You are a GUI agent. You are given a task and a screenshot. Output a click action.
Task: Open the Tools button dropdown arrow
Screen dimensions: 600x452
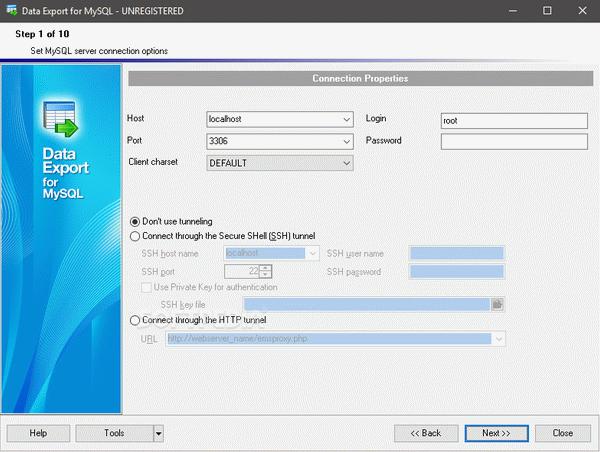tap(158, 434)
